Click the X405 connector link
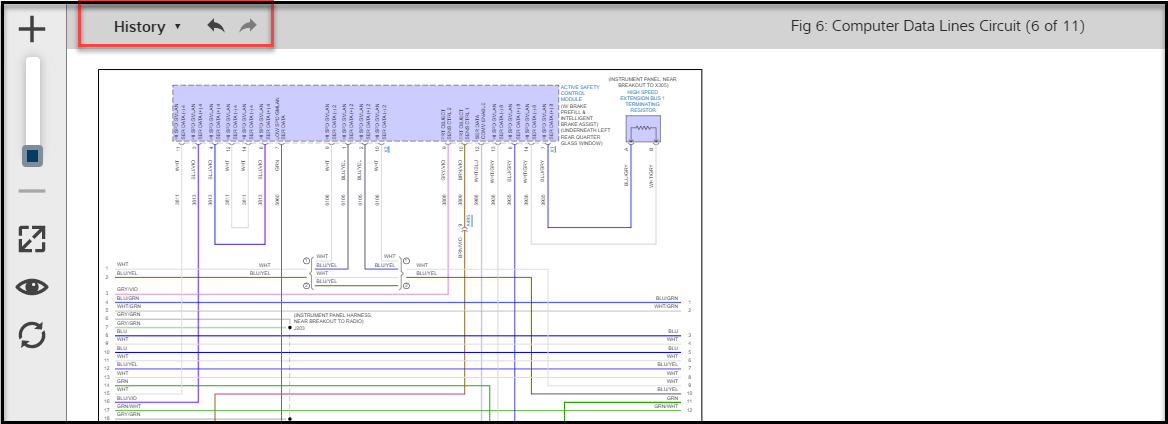1168x424 pixels. click(x=469, y=218)
